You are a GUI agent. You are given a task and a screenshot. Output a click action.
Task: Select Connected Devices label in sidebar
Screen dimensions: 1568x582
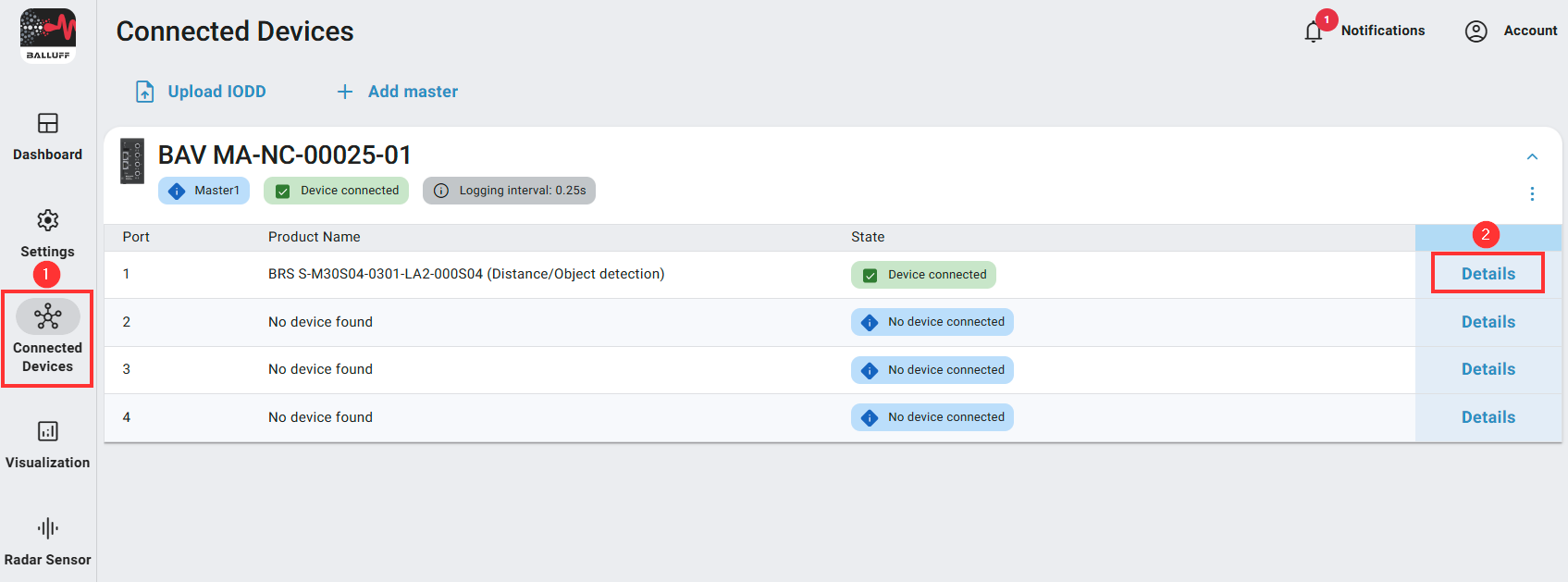tap(48, 357)
